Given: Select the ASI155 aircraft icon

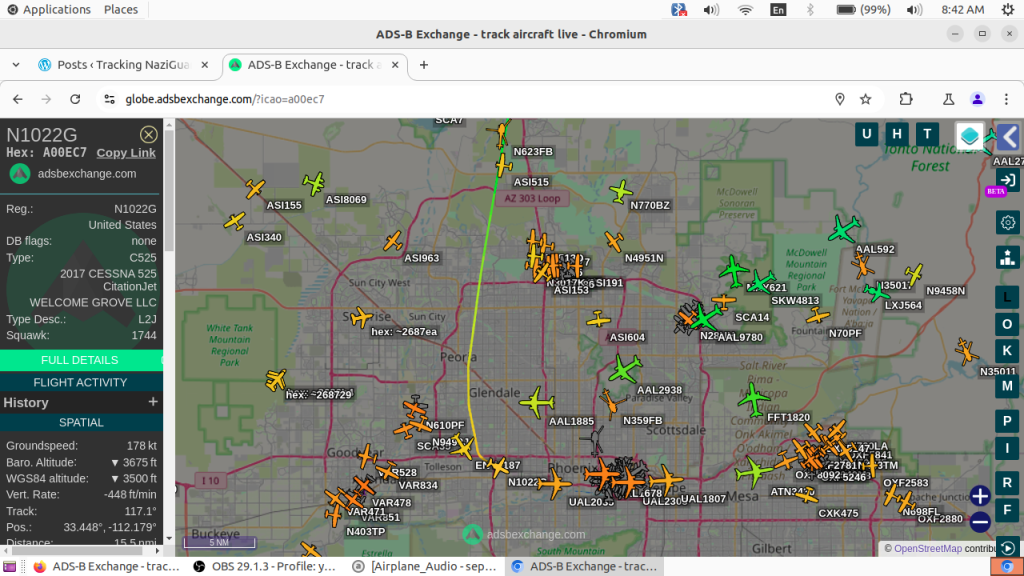Looking at the screenshot, I should click(x=255, y=189).
